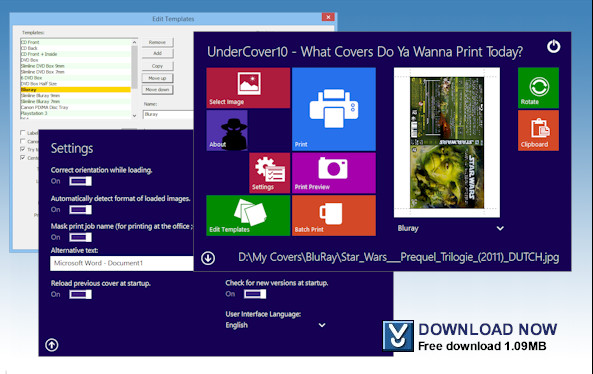
Task: Select Slimline Bluray 7mm template
Action: (x=76, y=101)
